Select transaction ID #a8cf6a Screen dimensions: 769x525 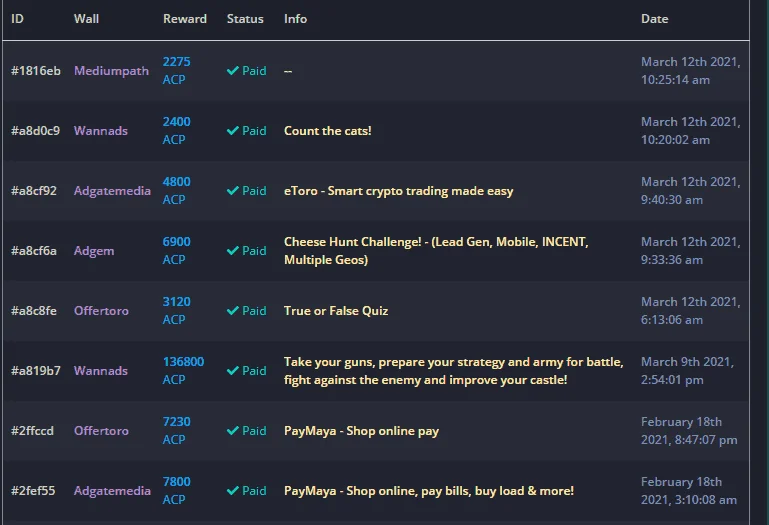coord(34,251)
